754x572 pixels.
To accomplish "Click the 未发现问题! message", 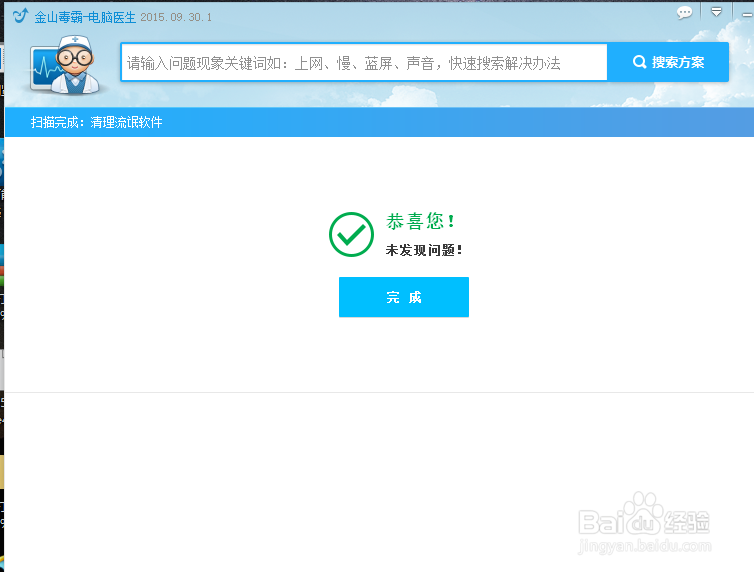I will pyautogui.click(x=424, y=250).
